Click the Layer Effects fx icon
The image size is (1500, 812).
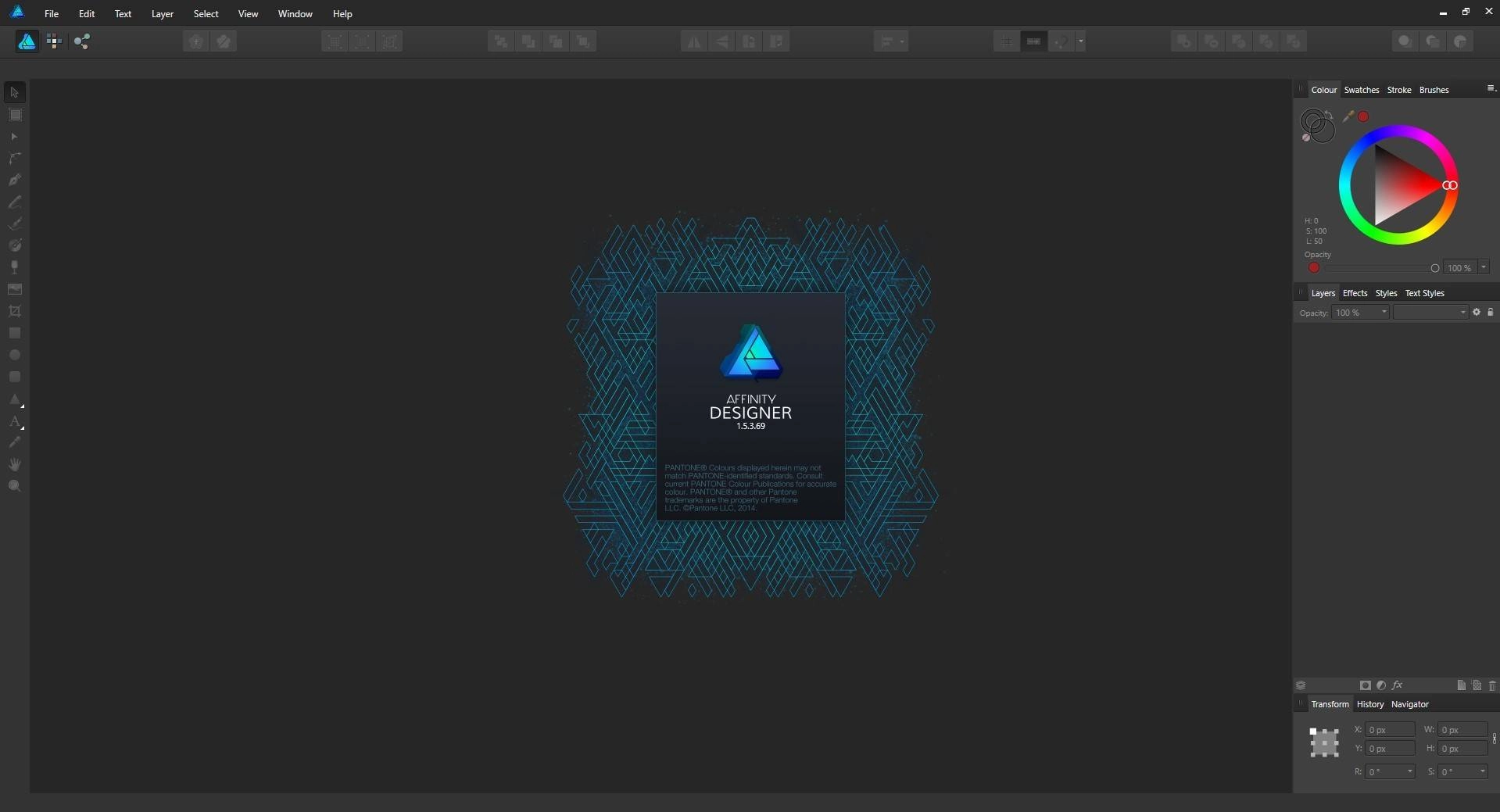point(1397,685)
